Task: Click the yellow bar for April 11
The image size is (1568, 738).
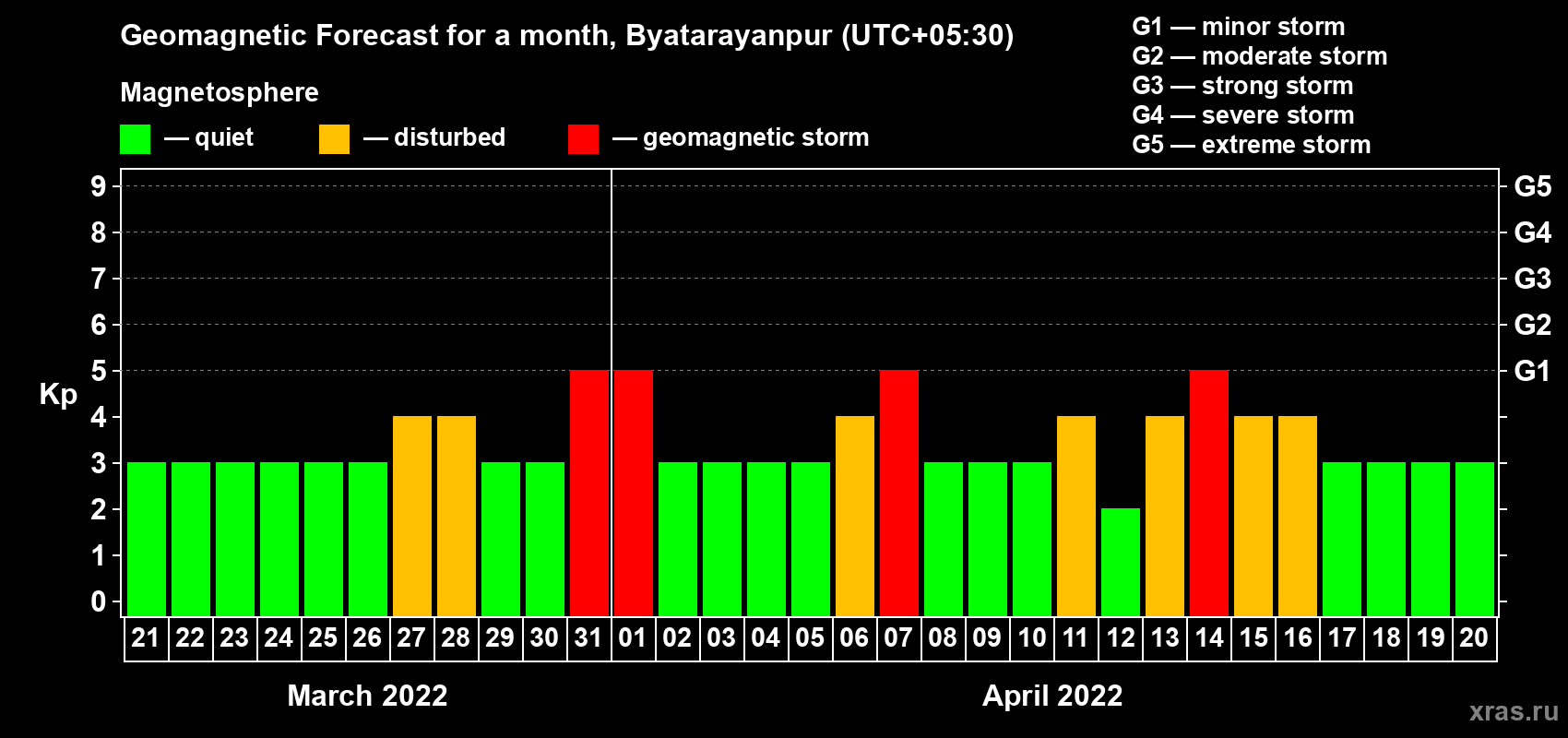Action: 1076,517
